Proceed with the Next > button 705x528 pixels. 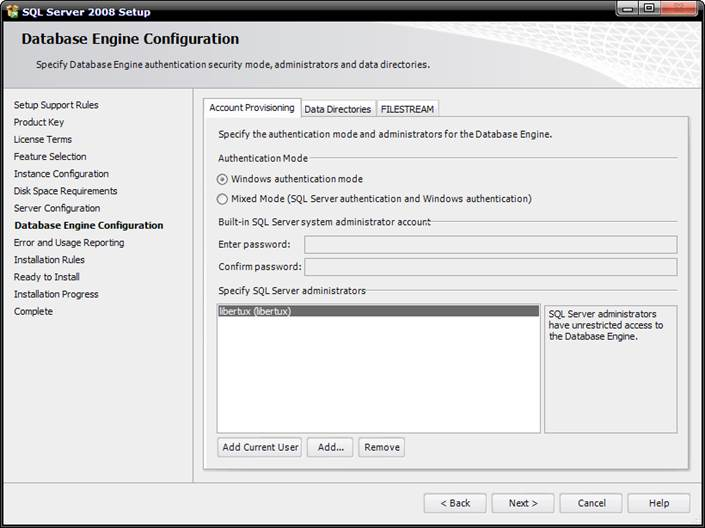pos(523,503)
